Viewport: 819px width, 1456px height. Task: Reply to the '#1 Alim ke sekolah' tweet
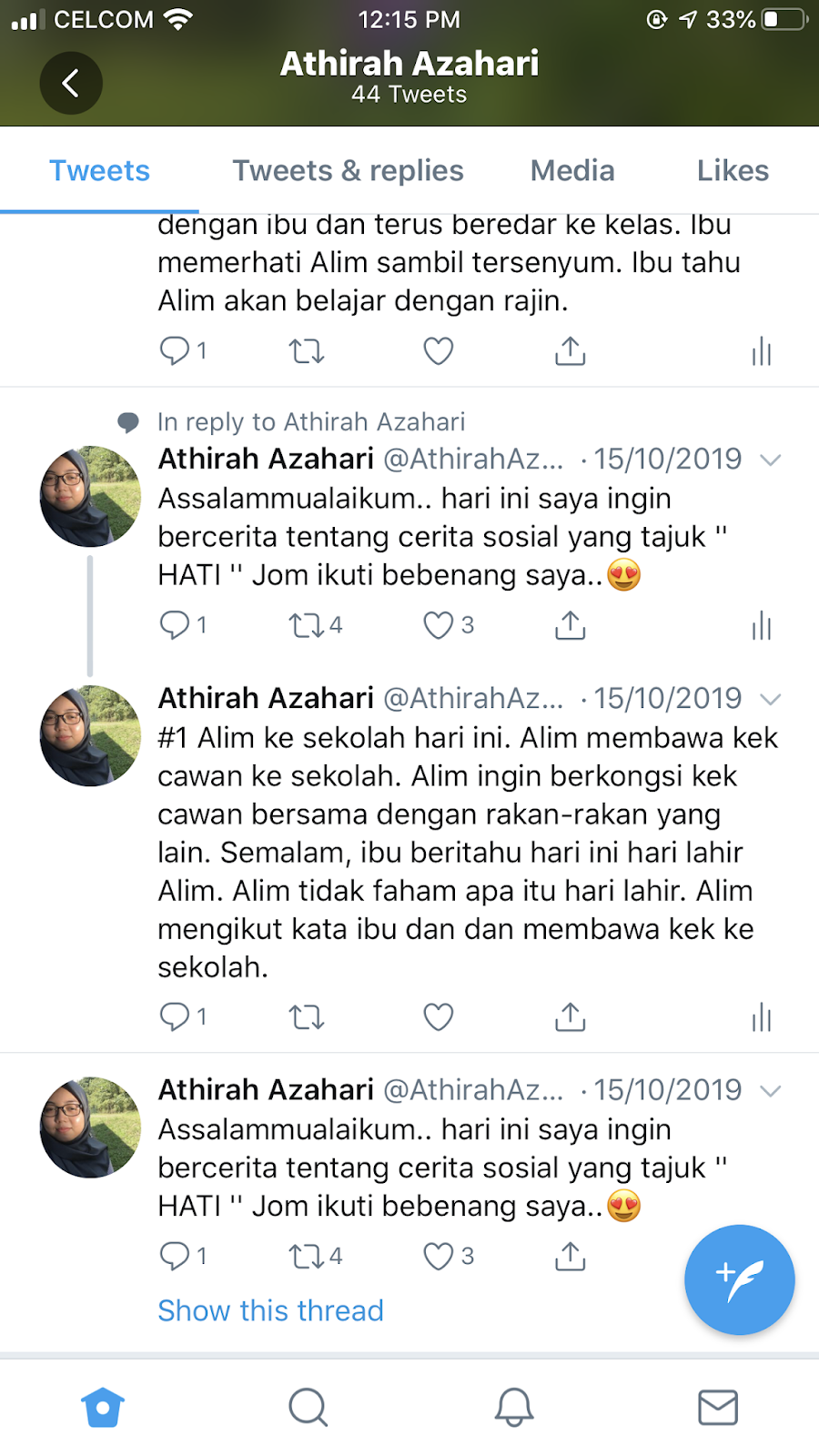pyautogui.click(x=174, y=1016)
